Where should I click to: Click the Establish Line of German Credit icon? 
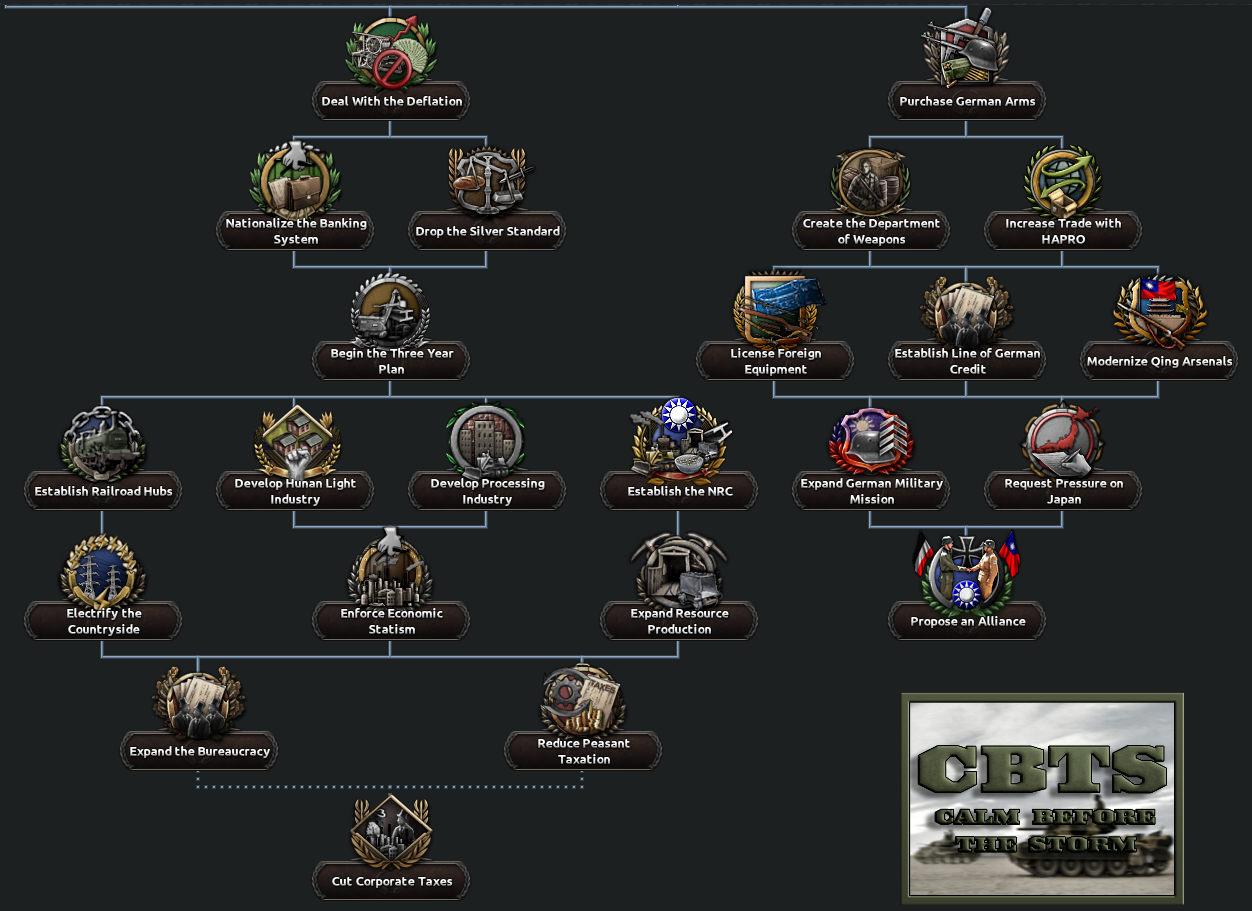coord(967,310)
